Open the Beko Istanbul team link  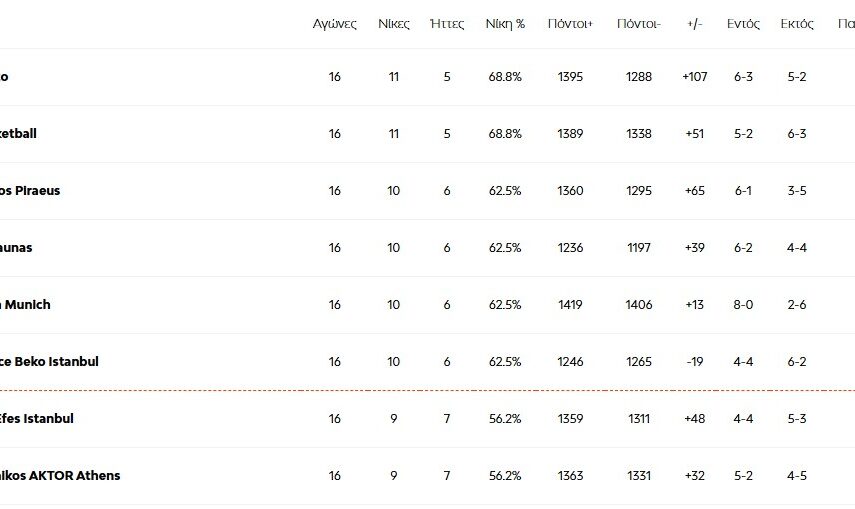click(50, 362)
